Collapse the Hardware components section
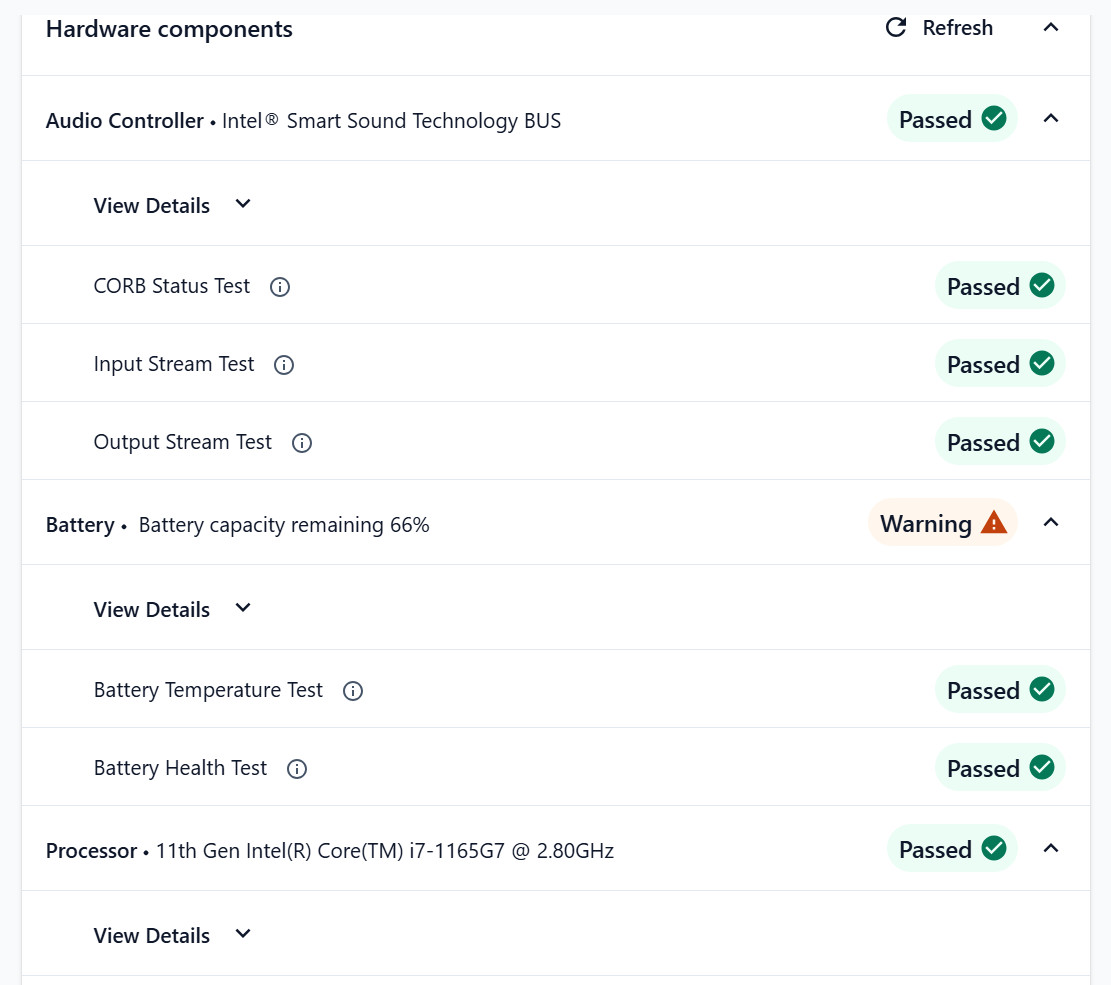 (1051, 28)
